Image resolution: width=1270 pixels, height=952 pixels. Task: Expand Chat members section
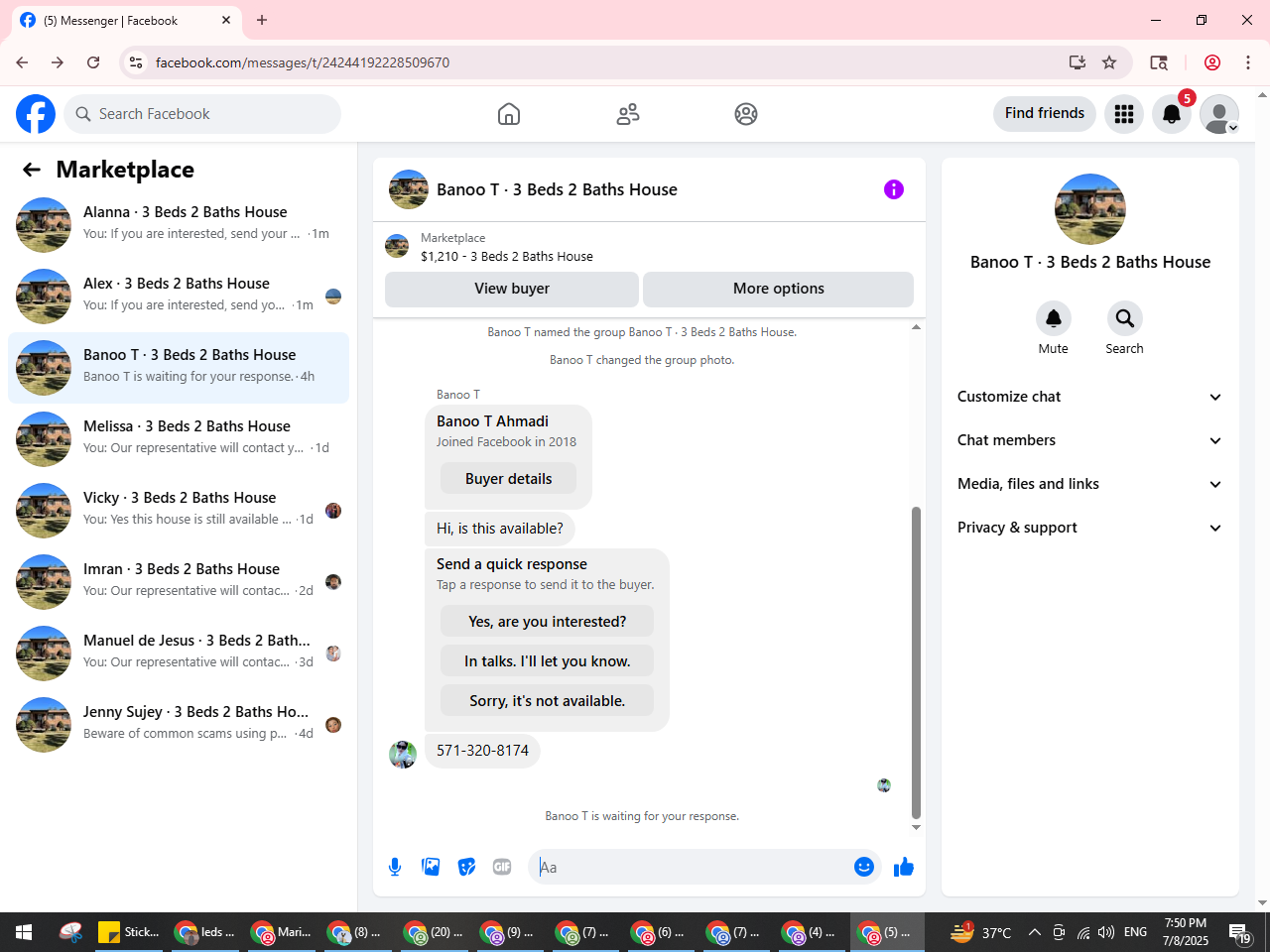(1090, 440)
